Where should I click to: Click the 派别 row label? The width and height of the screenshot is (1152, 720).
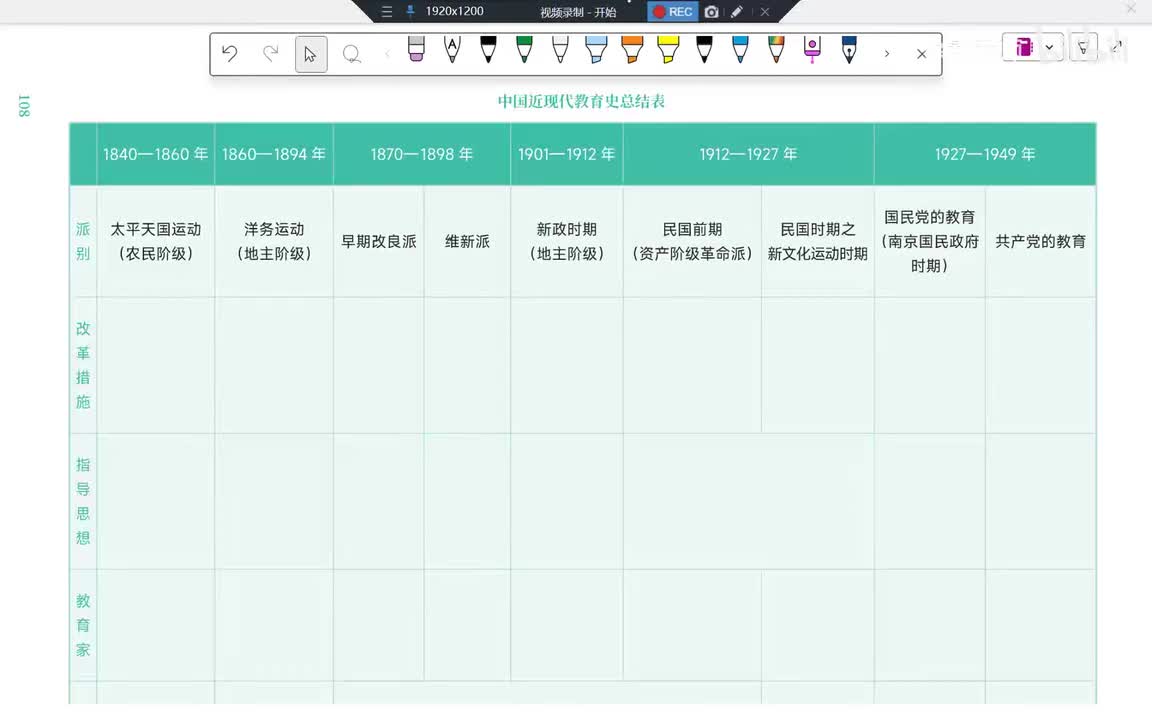[x=83, y=241]
